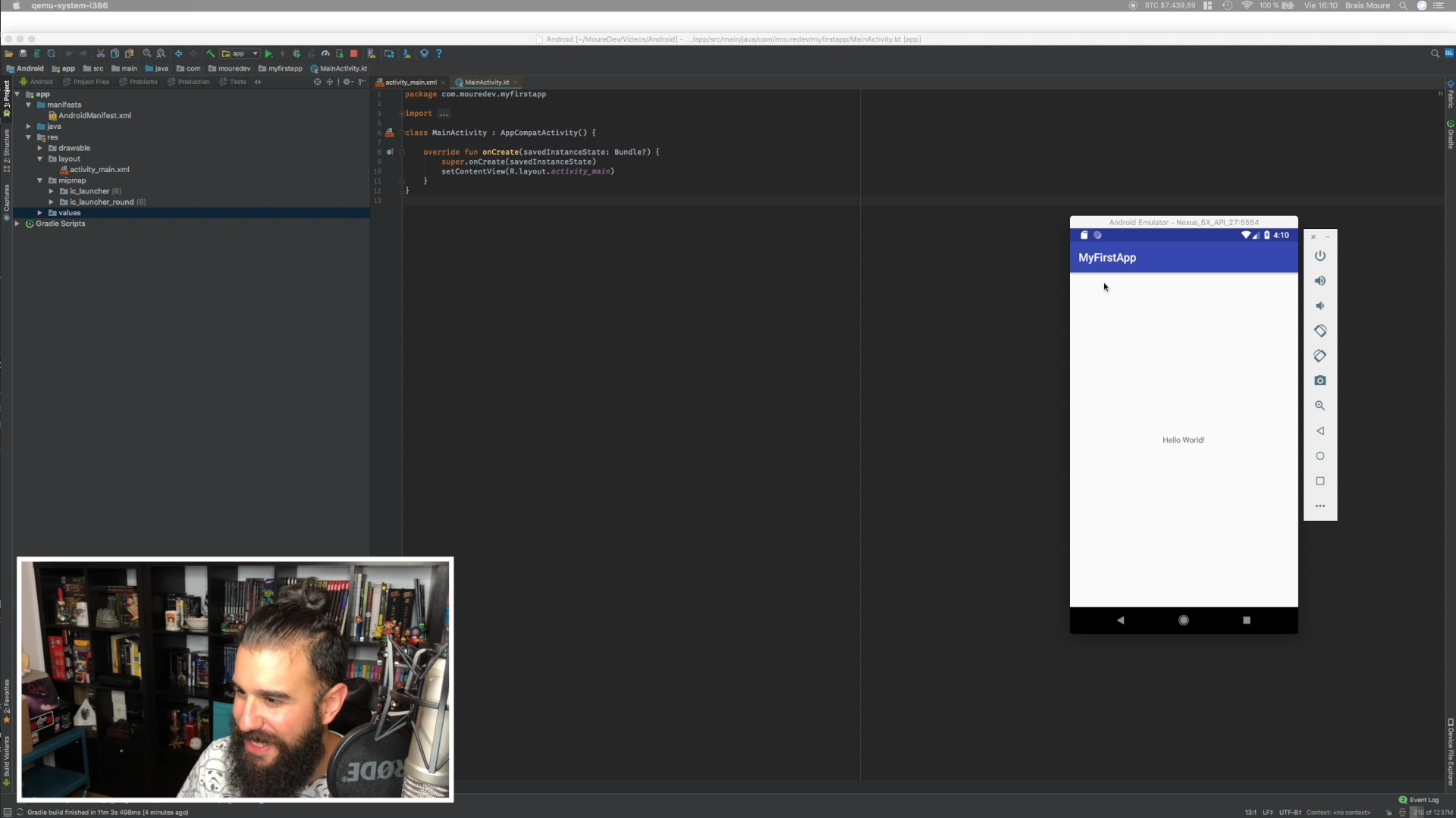Build the project with the green hammer icon
Screen dimensions: 1456x818
point(210,54)
